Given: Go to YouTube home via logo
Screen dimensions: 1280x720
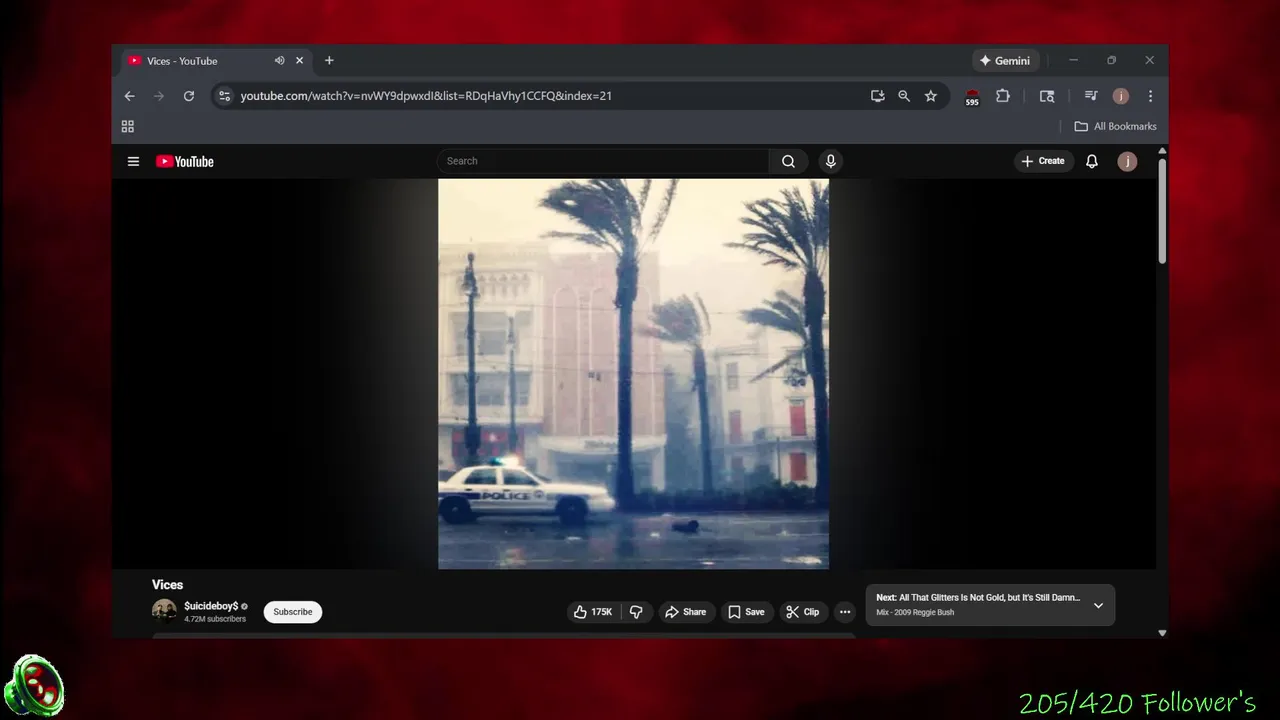Looking at the screenshot, I should point(185,161).
